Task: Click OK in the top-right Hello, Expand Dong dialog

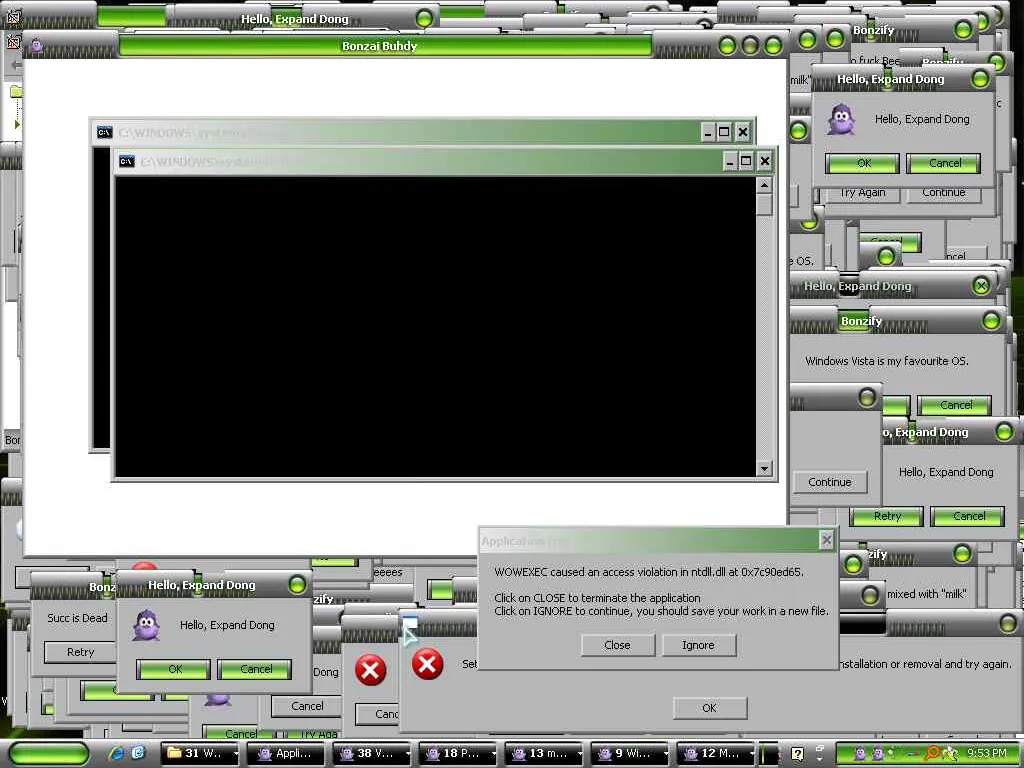Action: click(x=862, y=163)
